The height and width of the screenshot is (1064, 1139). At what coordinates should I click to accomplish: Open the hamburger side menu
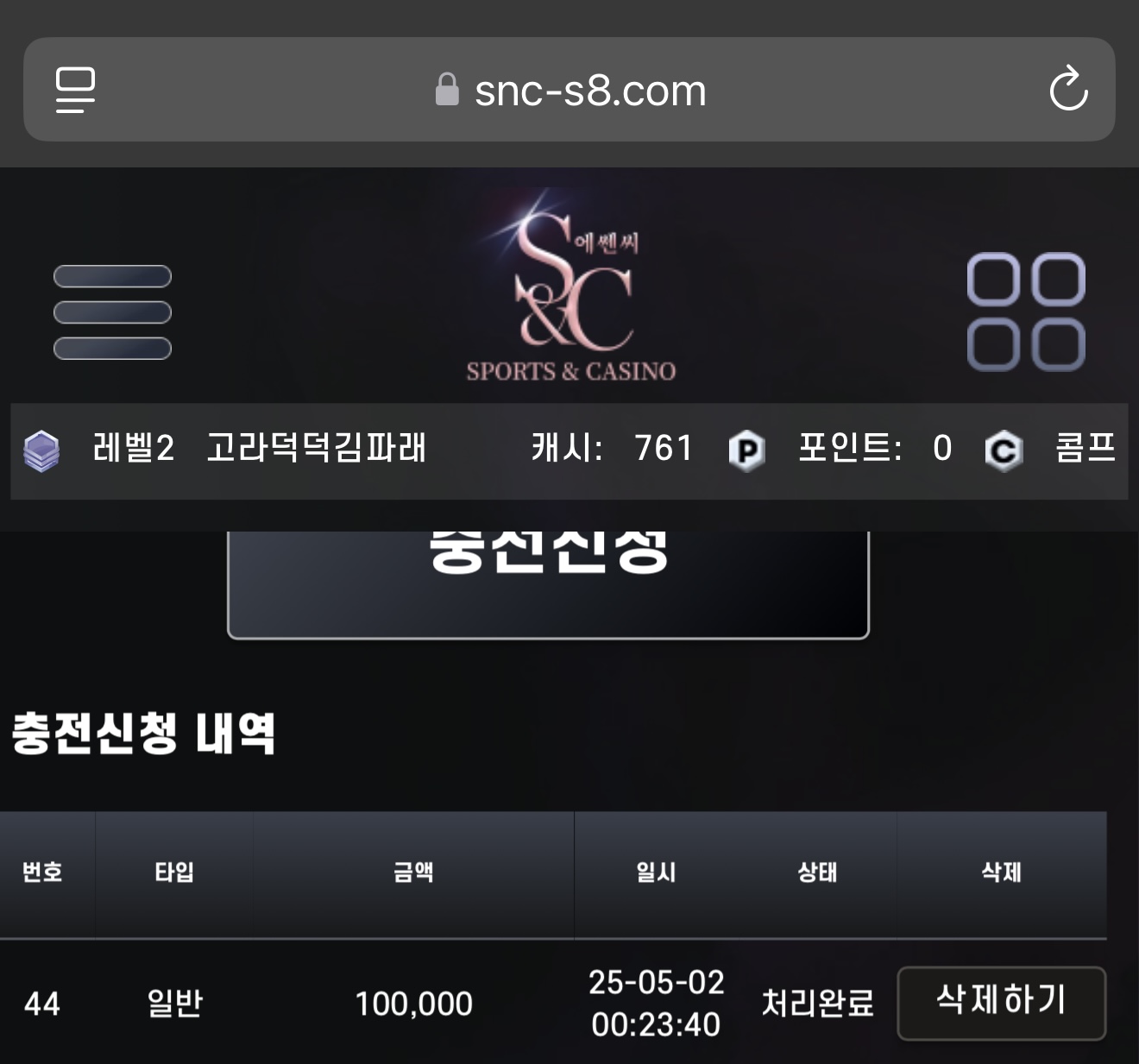point(112,312)
